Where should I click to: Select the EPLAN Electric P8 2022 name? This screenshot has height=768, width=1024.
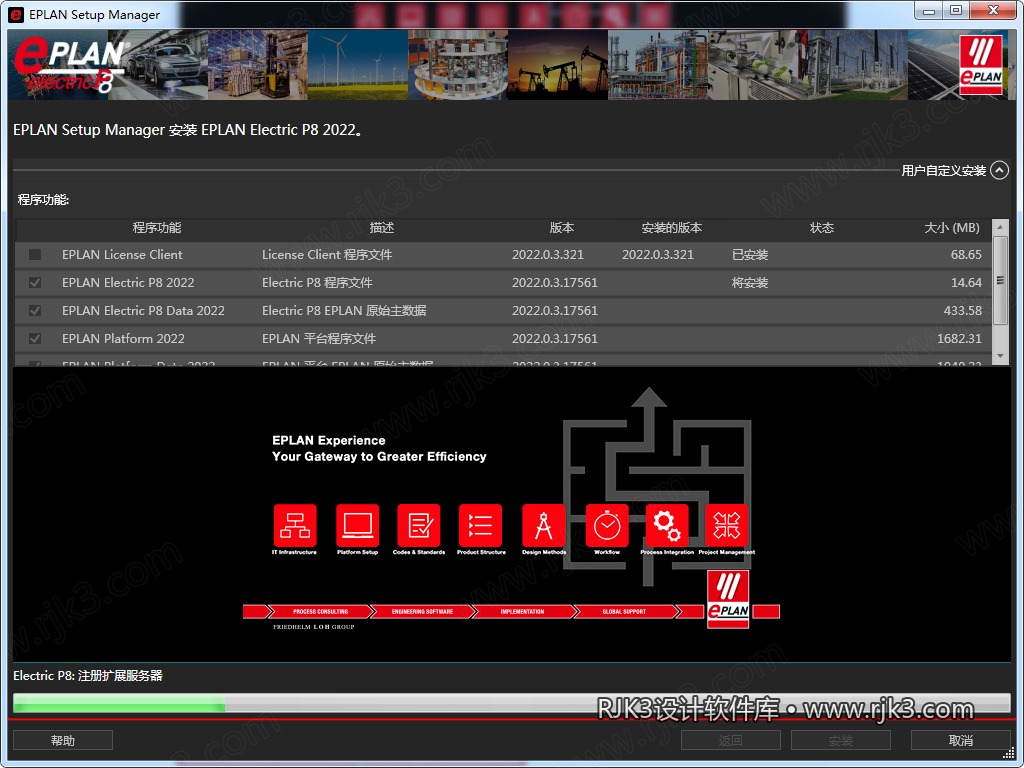(128, 283)
